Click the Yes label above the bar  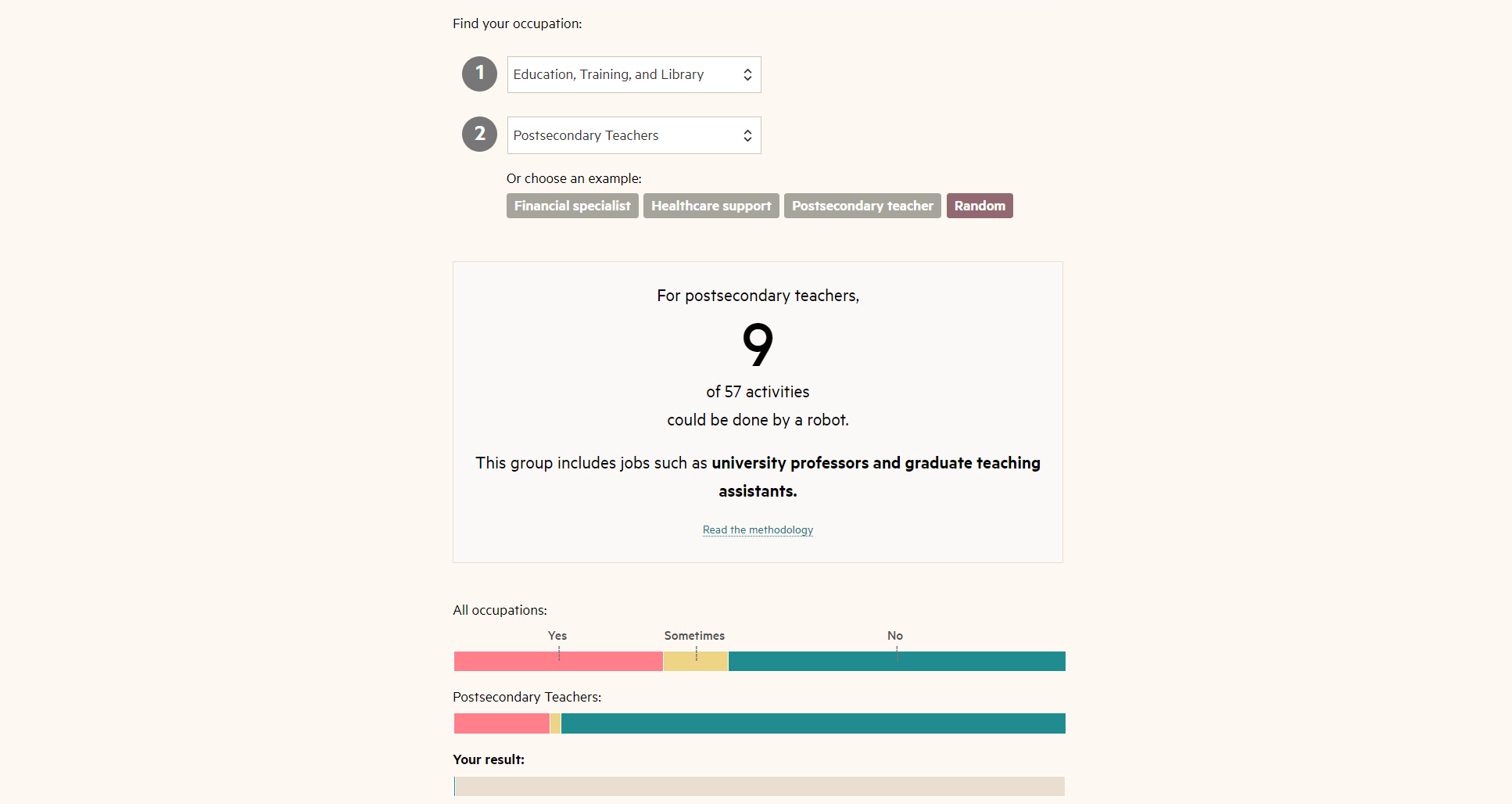(557, 636)
